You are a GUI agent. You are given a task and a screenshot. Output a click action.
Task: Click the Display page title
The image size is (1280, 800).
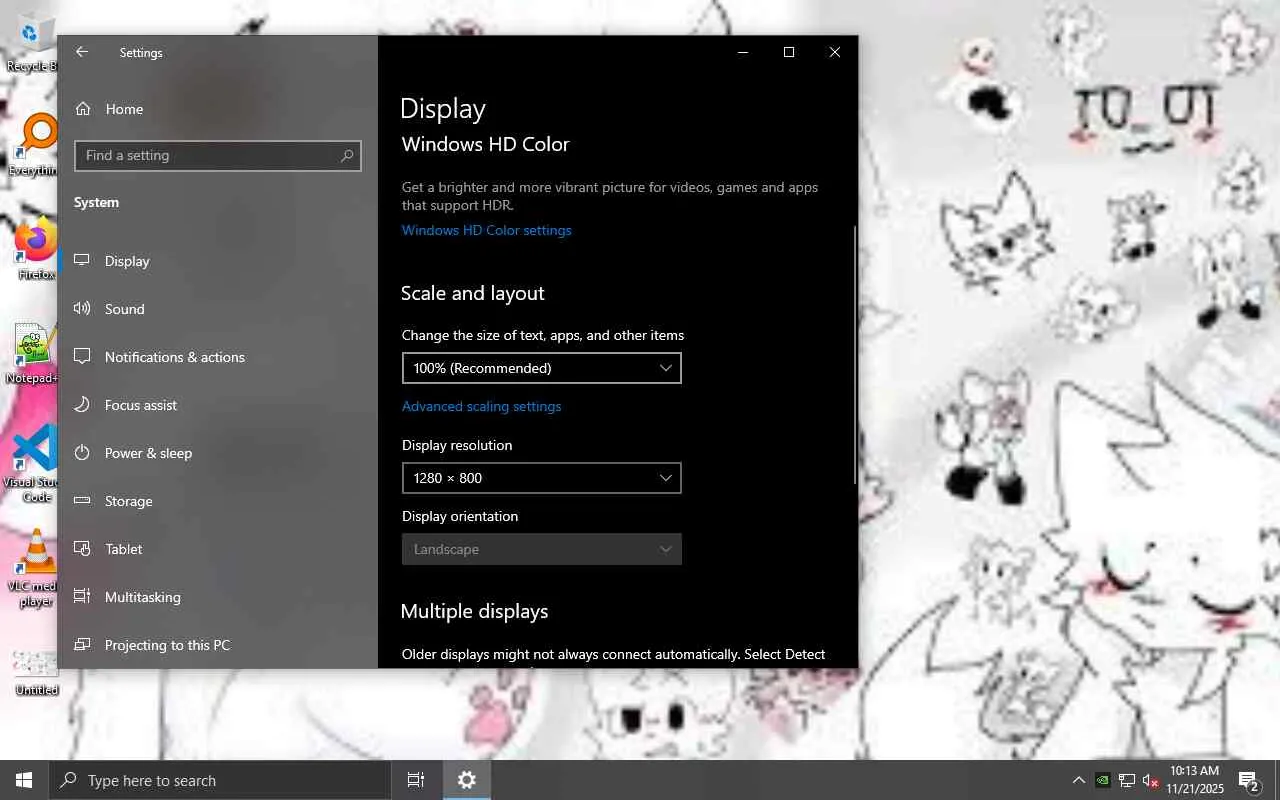point(443,108)
